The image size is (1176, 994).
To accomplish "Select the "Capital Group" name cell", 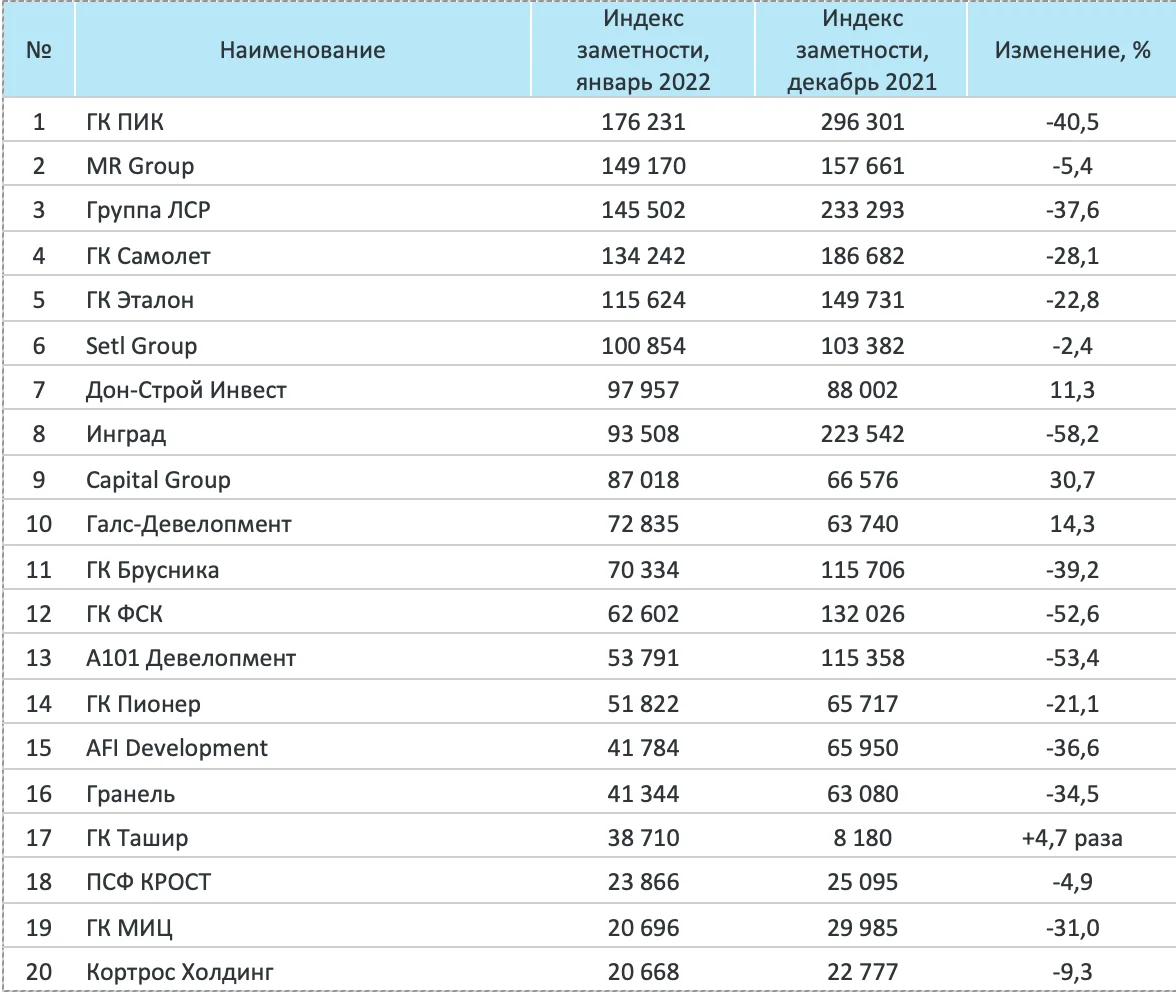I will (x=158, y=480).
